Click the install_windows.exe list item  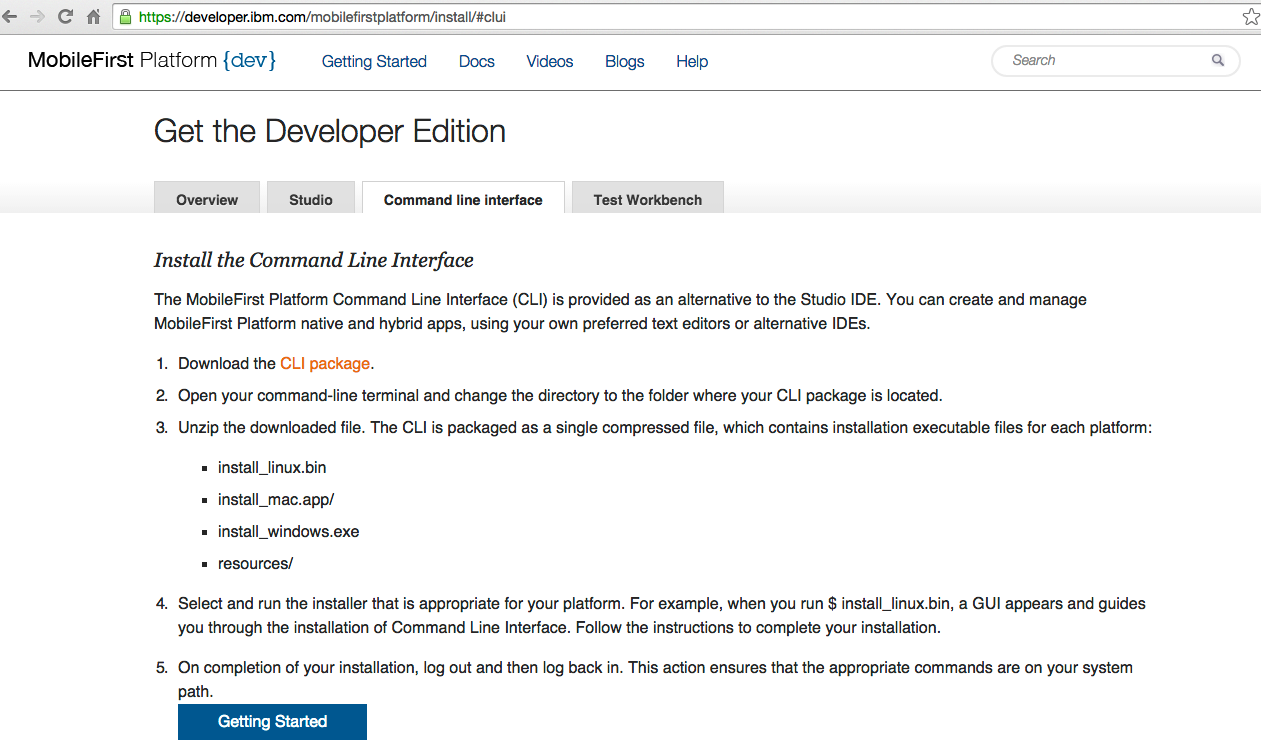click(x=289, y=531)
